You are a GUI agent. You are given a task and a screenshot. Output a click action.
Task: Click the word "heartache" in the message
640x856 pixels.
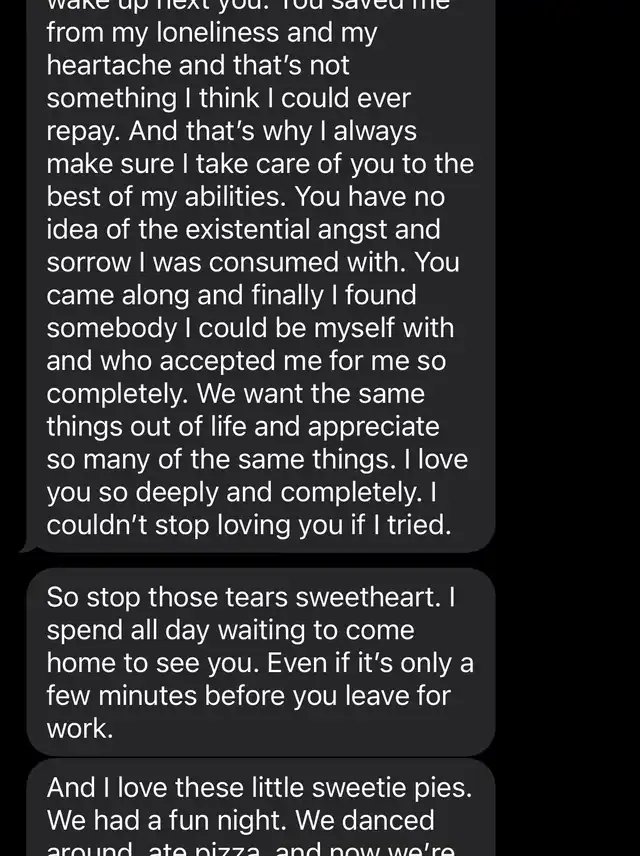tap(109, 66)
